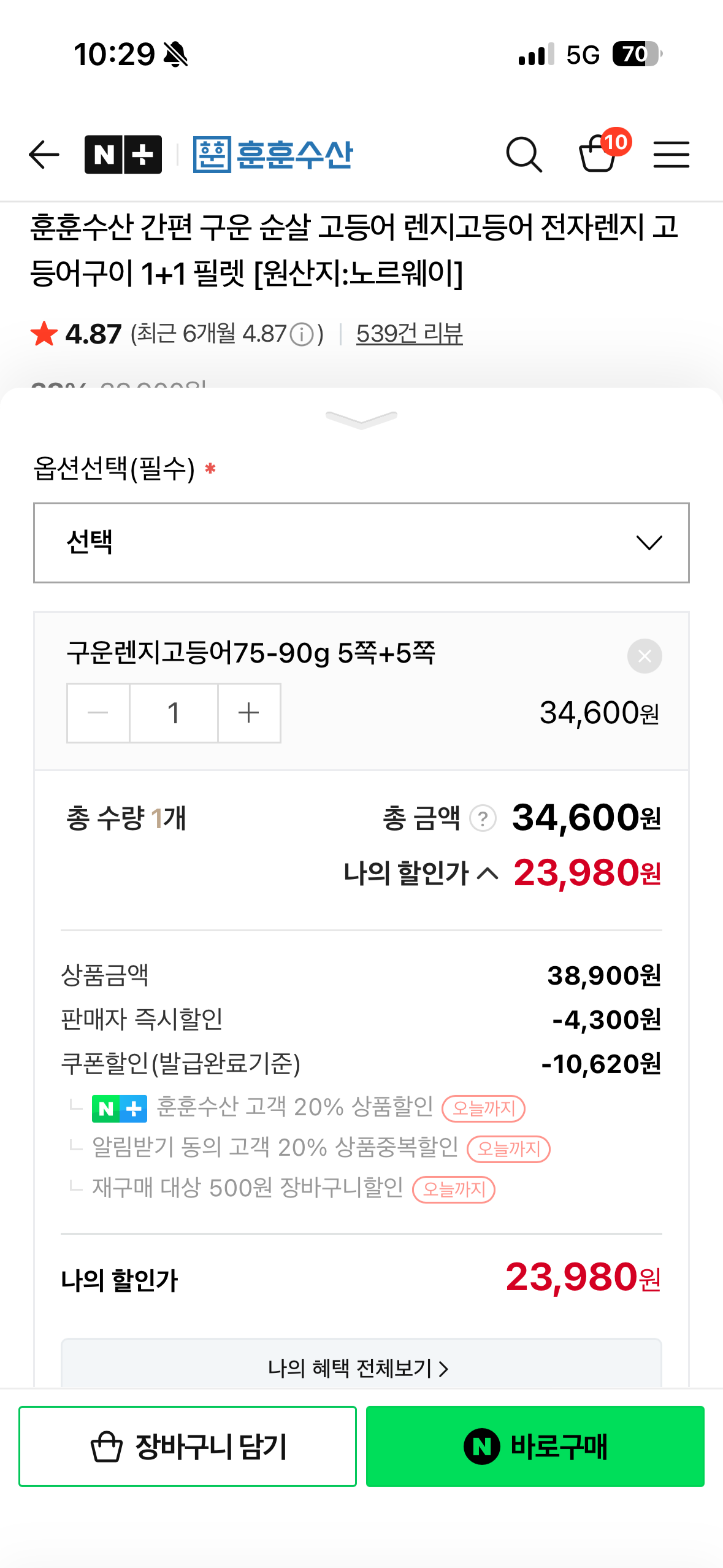Screen dimensions: 723x1568
Task: Click the quantity number field
Action: pyautogui.click(x=174, y=713)
